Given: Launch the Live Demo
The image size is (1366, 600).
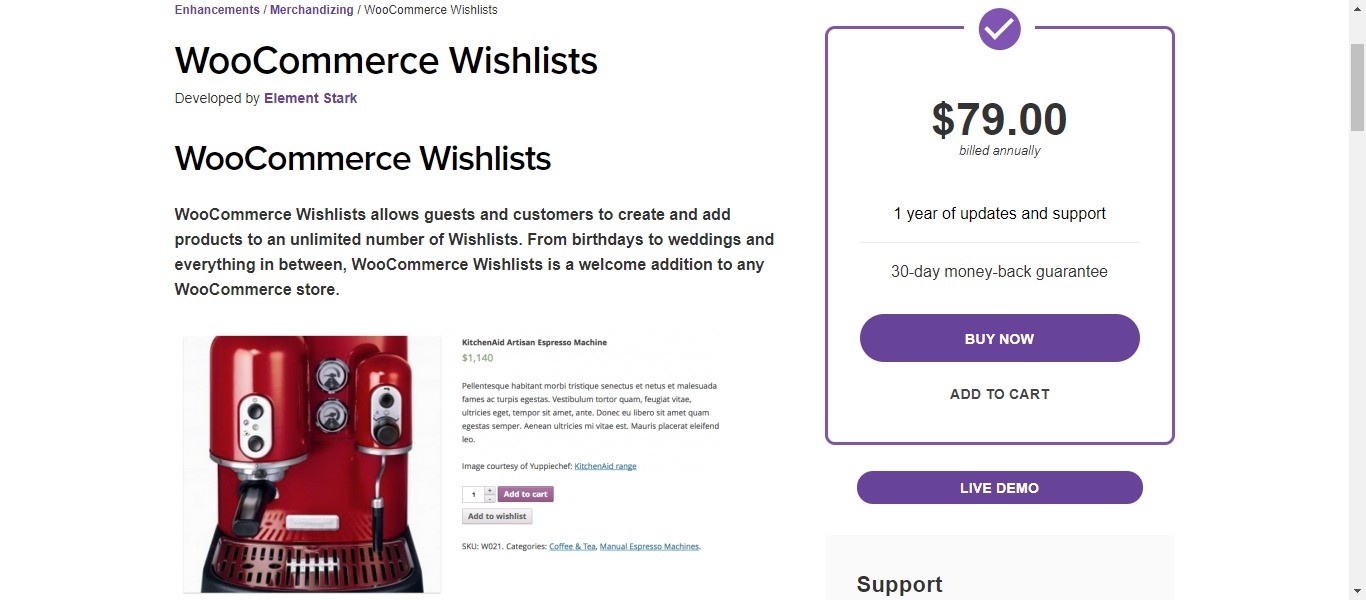Looking at the screenshot, I should (x=999, y=488).
